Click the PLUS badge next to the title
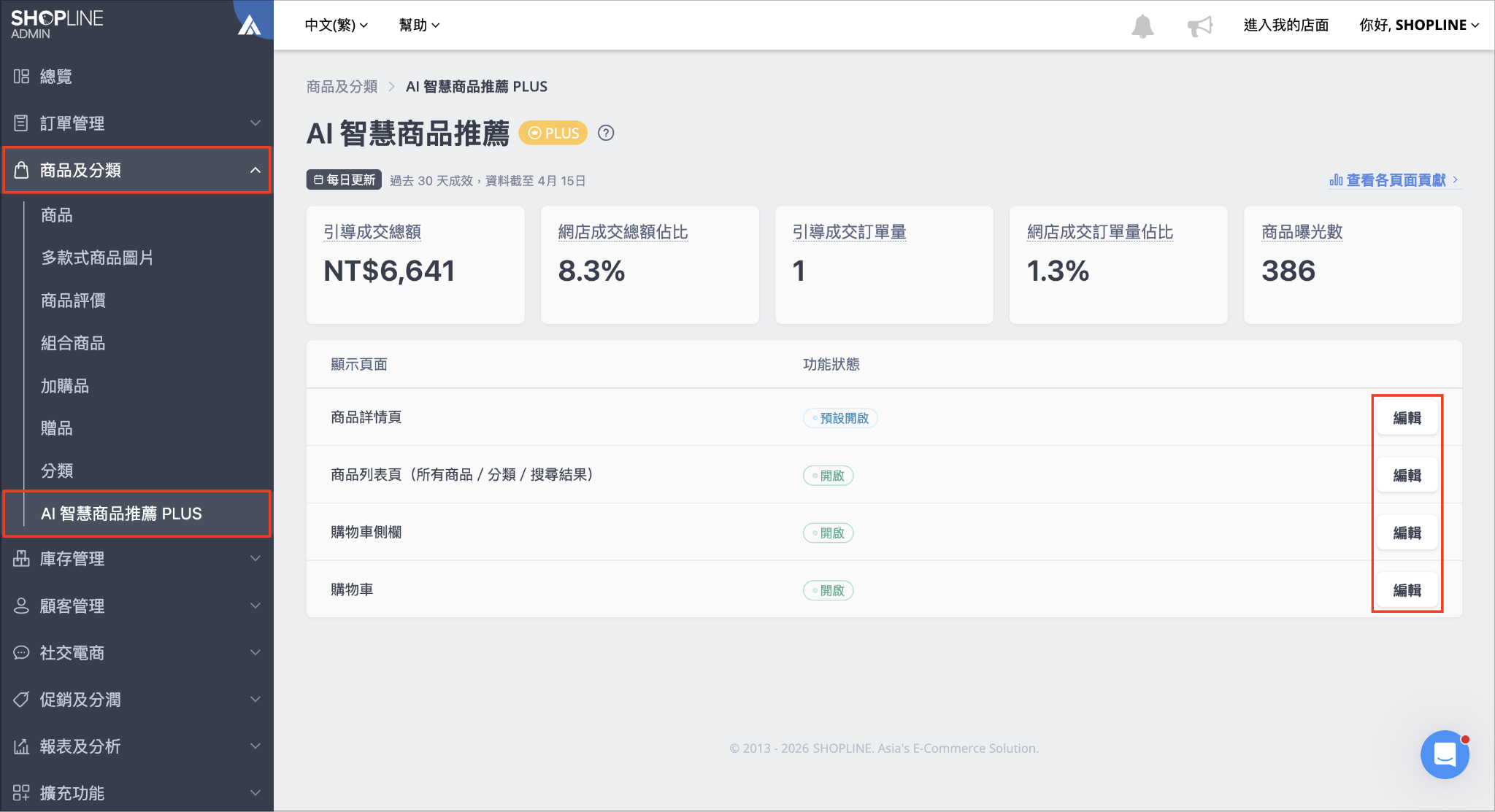 (x=553, y=133)
